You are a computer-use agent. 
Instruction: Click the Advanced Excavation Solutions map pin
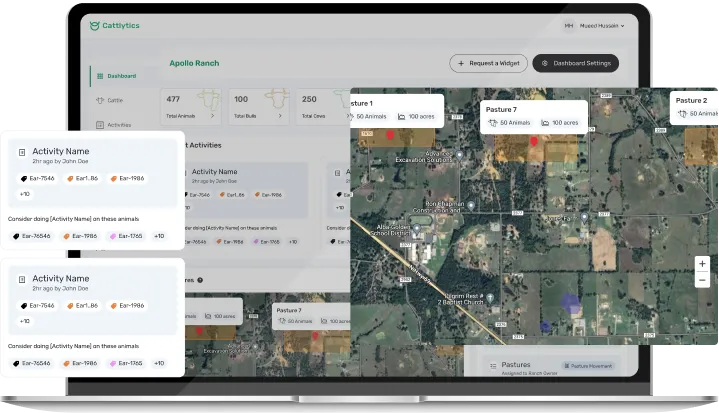pos(459,155)
